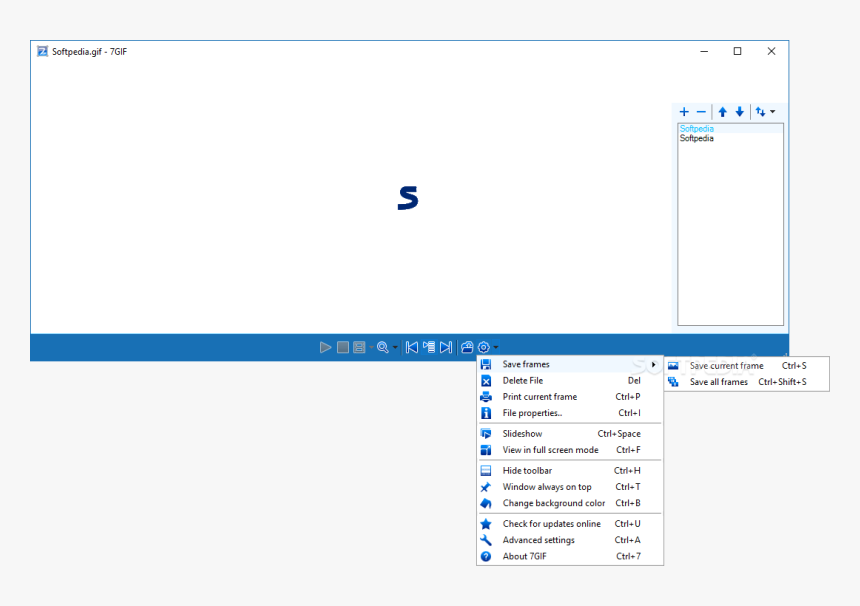Add file with the plus icon
The width and height of the screenshot is (860, 606).
click(684, 112)
